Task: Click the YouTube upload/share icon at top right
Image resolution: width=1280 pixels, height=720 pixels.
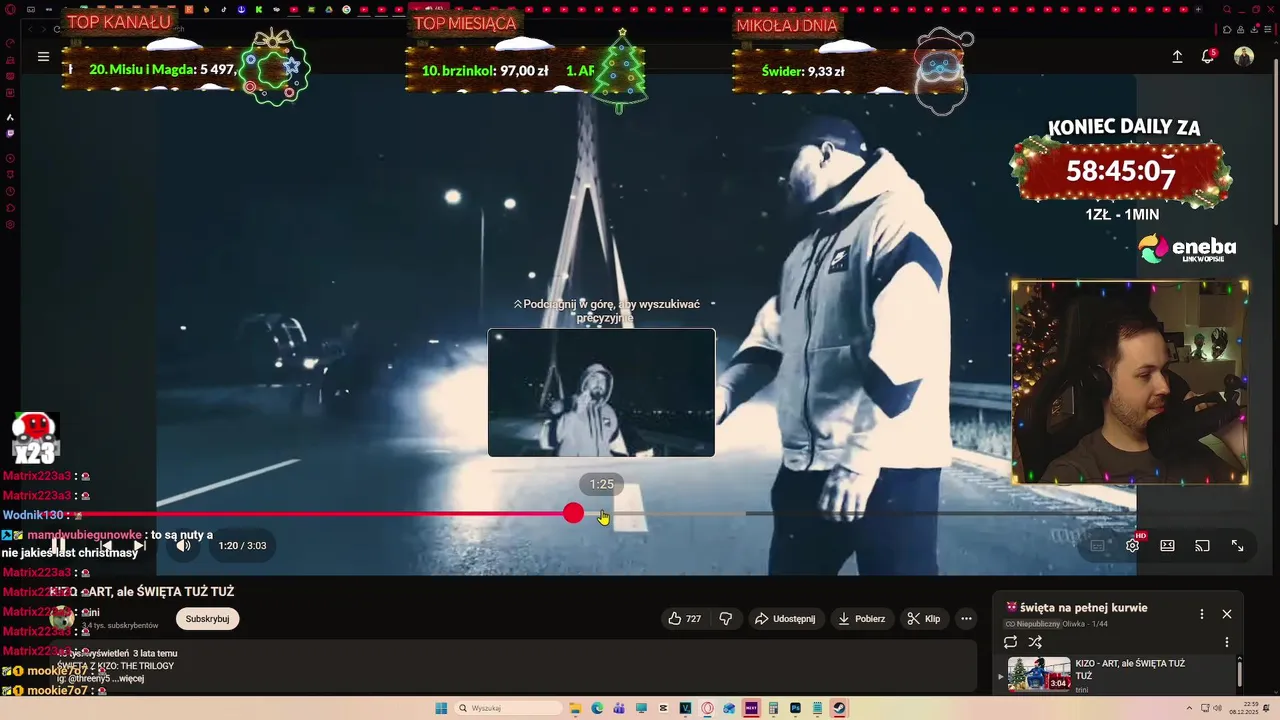Action: pos(1177,57)
